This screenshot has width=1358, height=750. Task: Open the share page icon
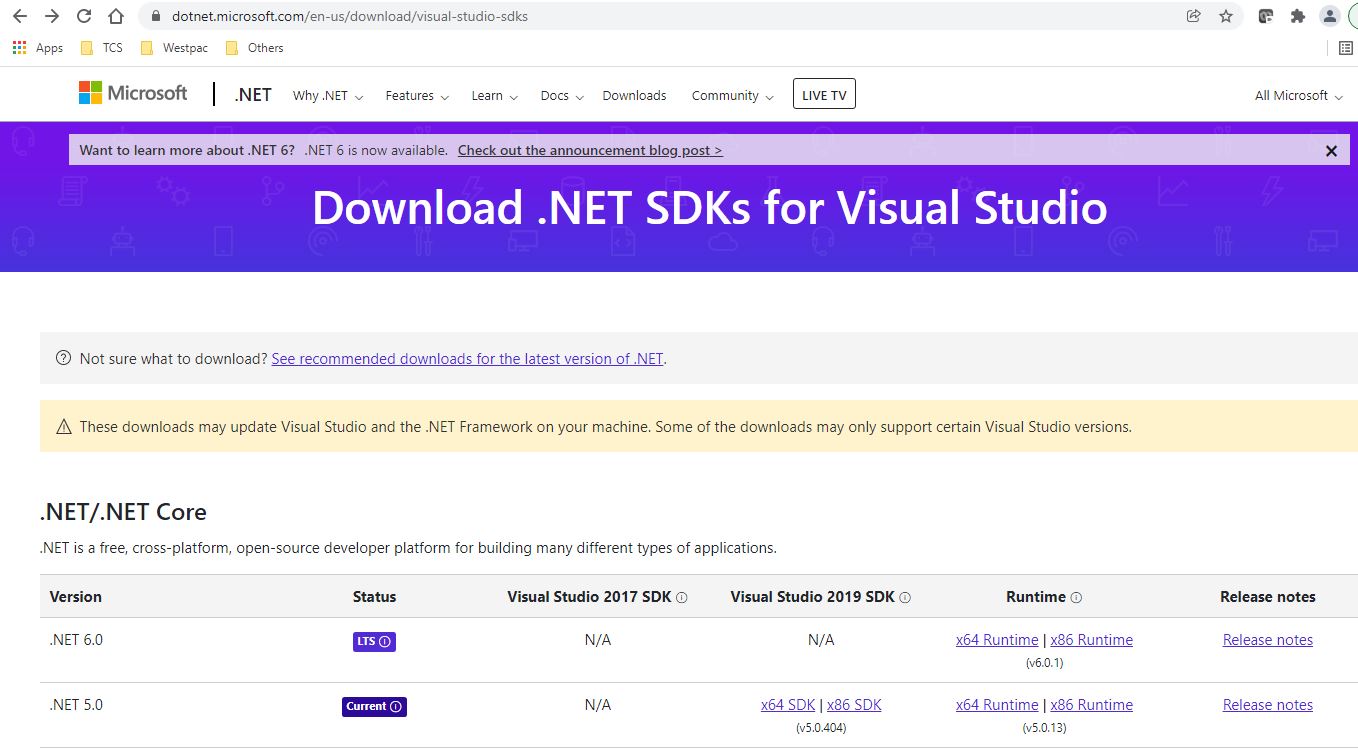(1193, 16)
